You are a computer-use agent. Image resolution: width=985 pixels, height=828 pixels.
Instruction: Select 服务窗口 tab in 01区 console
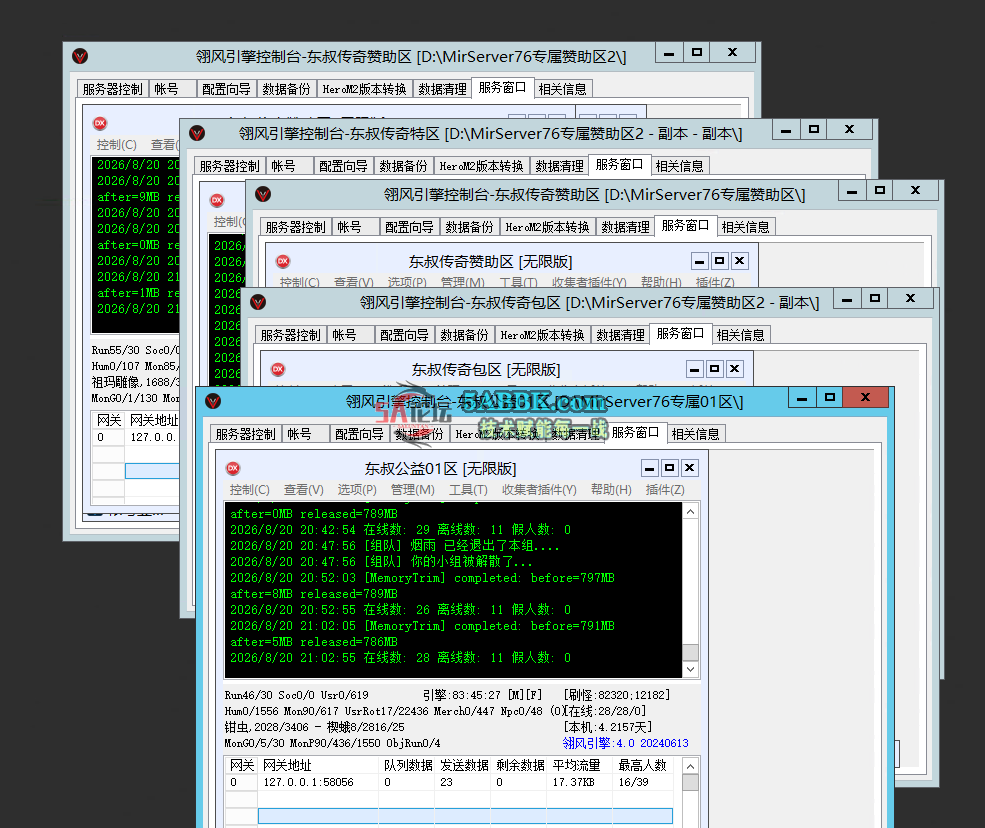click(x=635, y=432)
